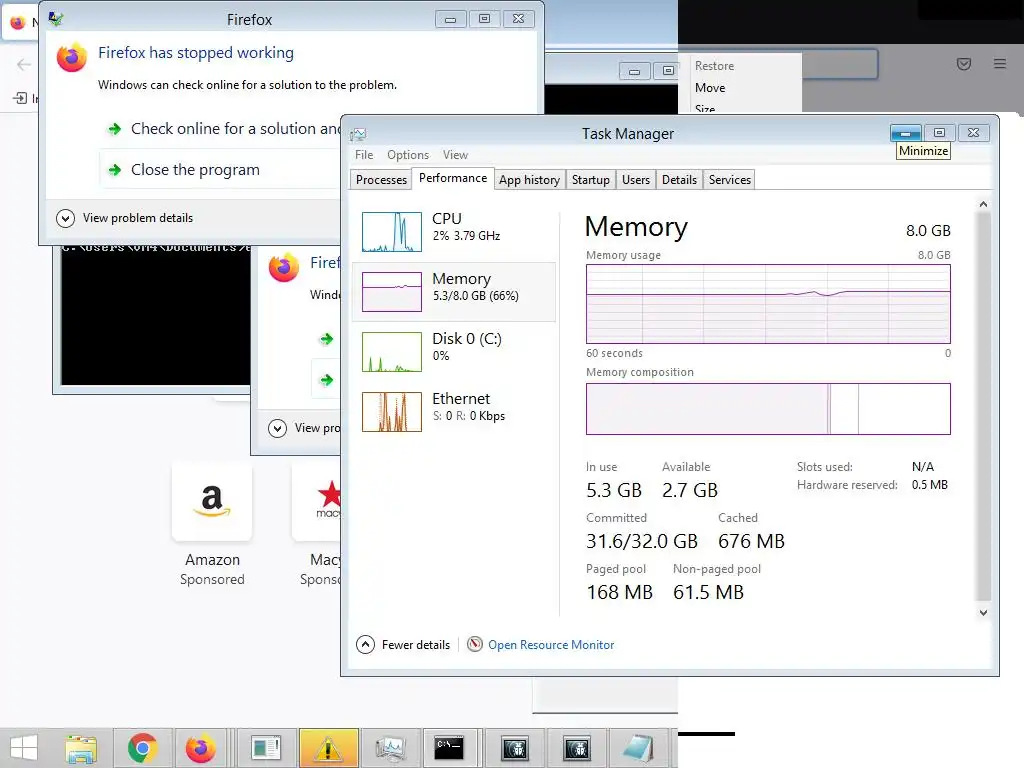This screenshot has width=1024, height=768.
Task: Select the Ethernet graph thumbnail
Action: (x=392, y=412)
